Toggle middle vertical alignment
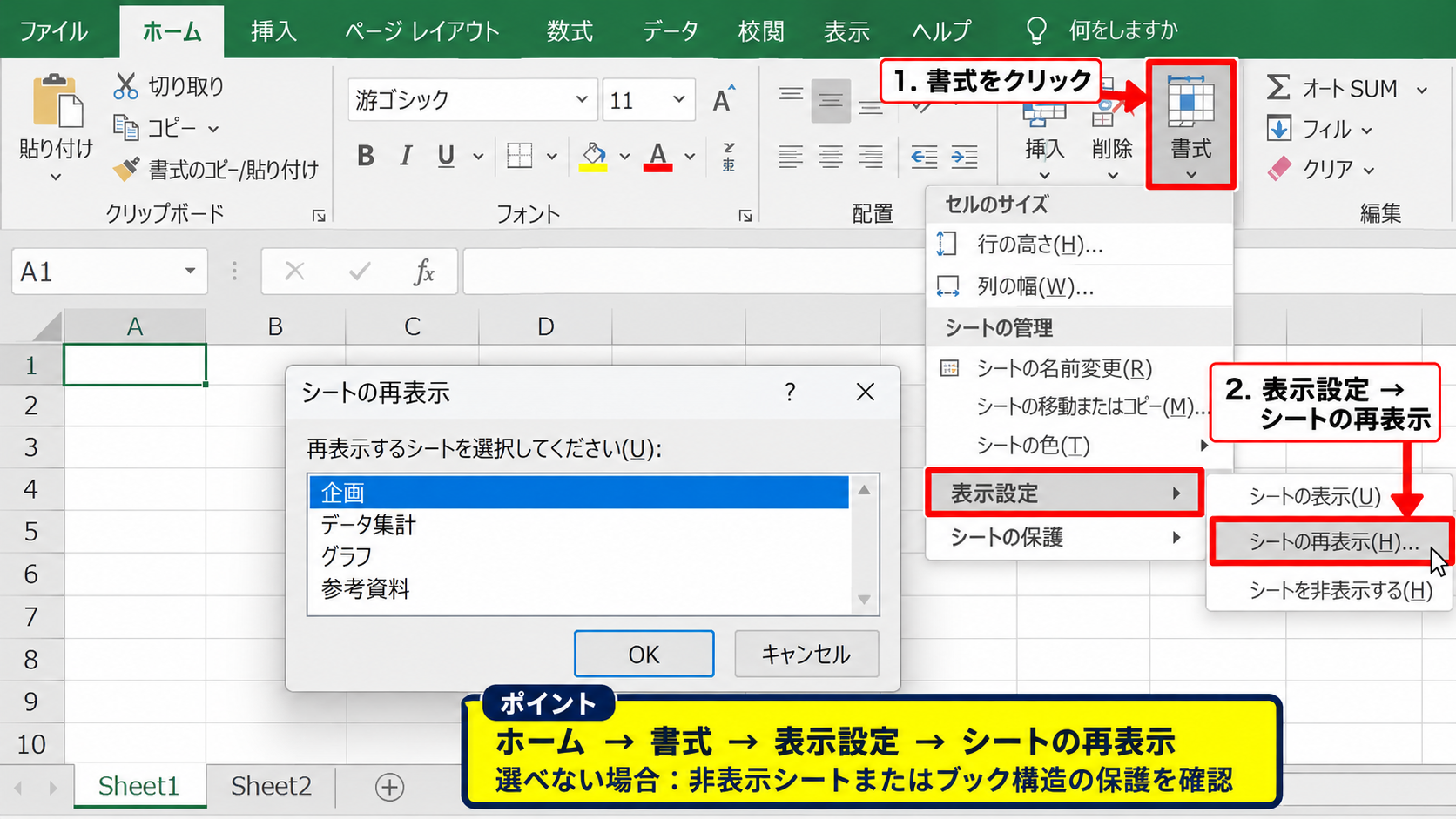 pyautogui.click(x=831, y=101)
